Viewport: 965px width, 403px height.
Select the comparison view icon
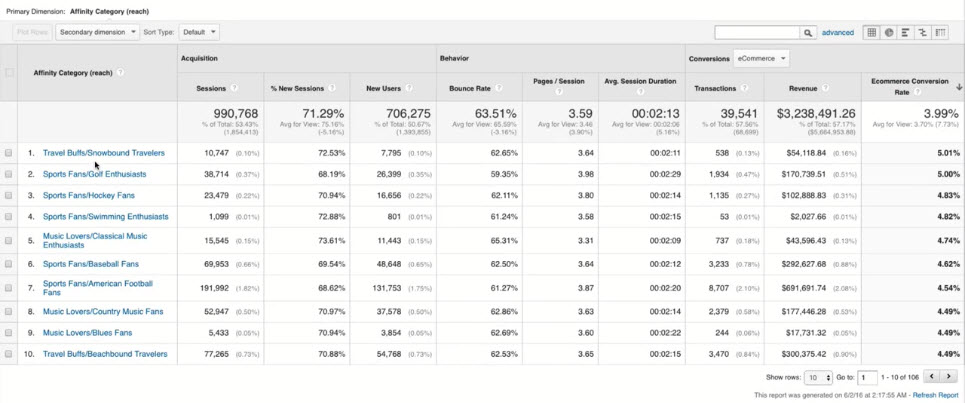pos(923,32)
